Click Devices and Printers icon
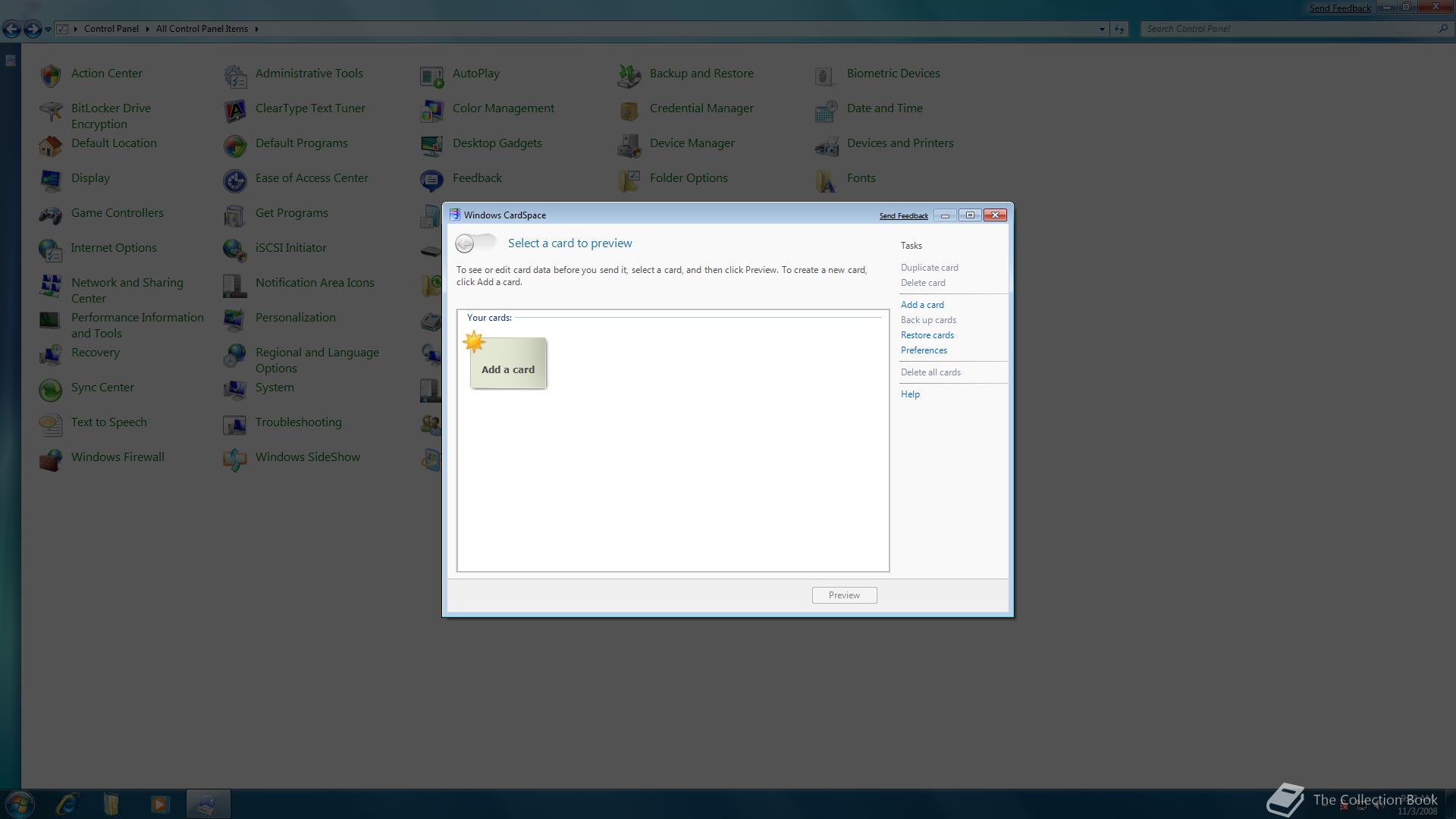Image resolution: width=1456 pixels, height=819 pixels. point(827,146)
